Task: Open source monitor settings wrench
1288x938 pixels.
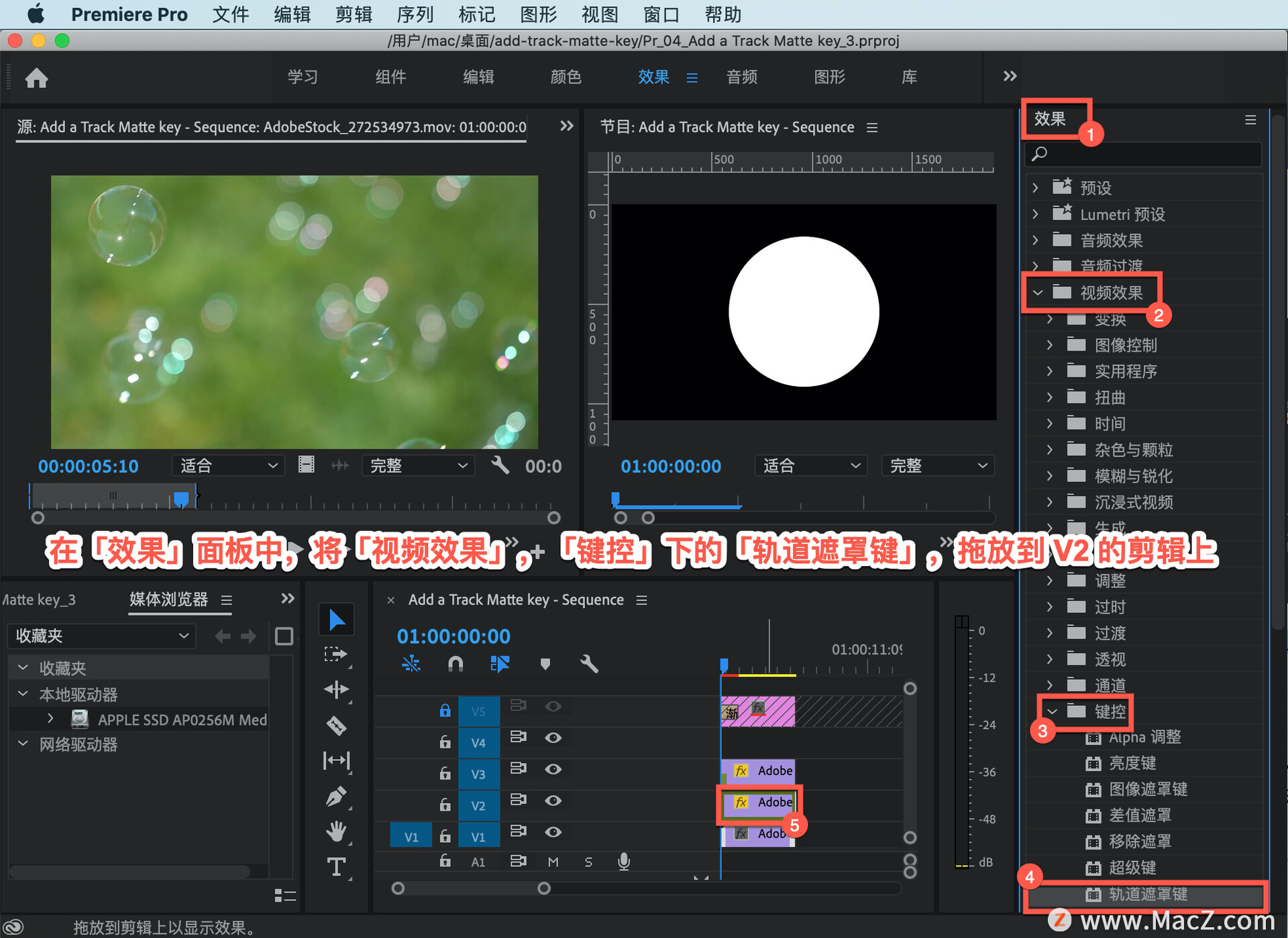Action: tap(500, 465)
